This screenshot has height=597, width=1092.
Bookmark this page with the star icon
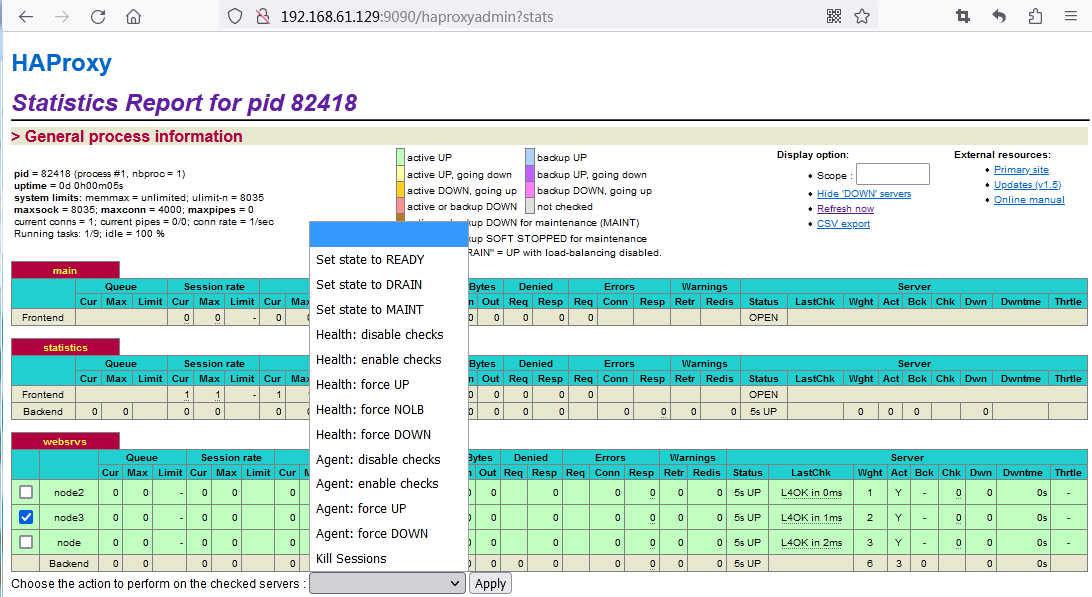pos(862,16)
